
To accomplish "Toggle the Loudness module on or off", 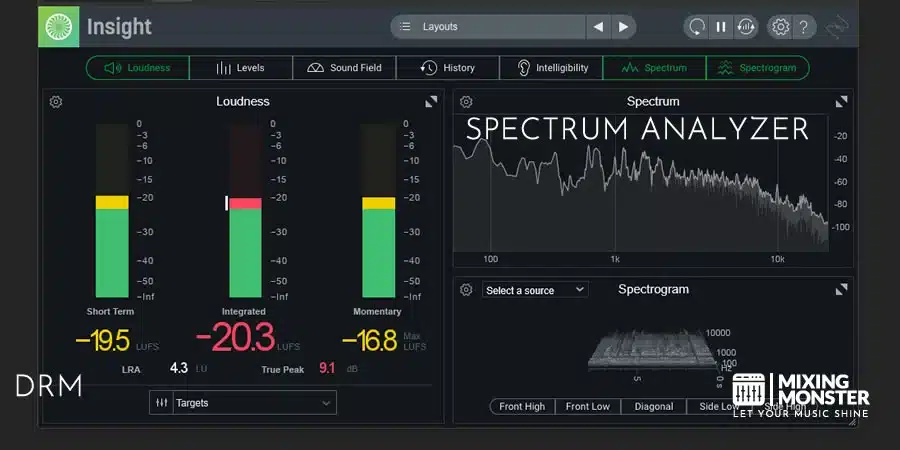I will pos(137,68).
